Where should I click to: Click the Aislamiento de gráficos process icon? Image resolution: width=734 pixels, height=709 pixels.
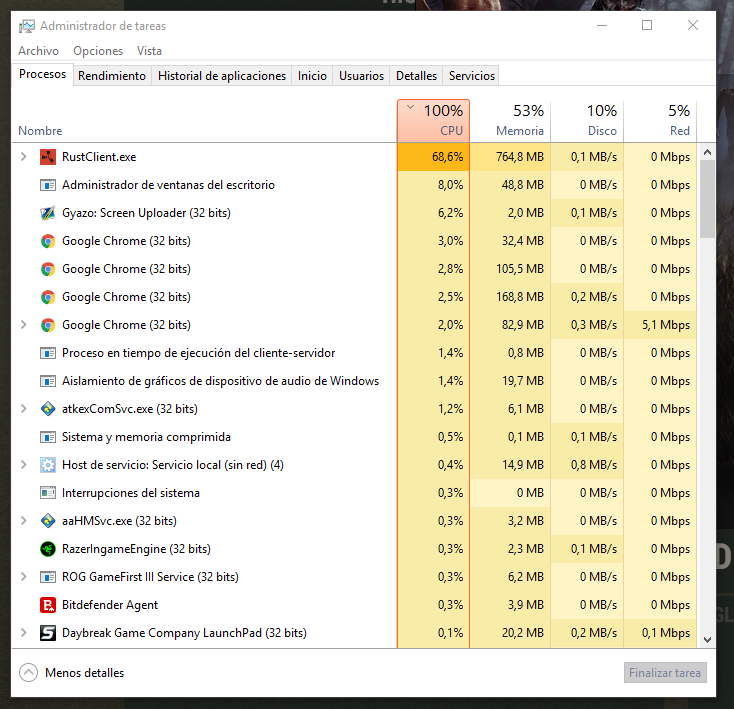(x=48, y=381)
